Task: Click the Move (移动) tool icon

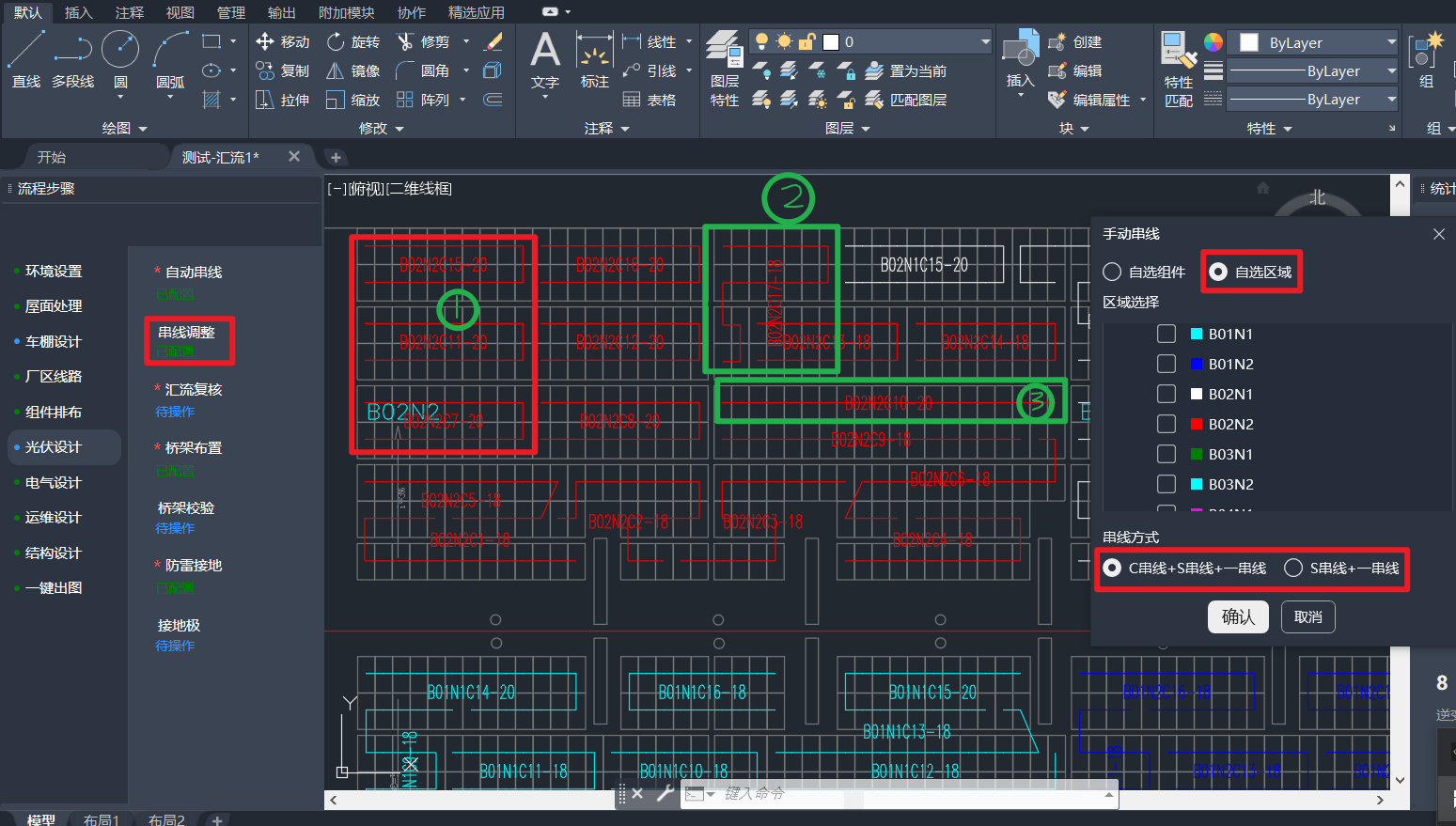Action: [265, 42]
